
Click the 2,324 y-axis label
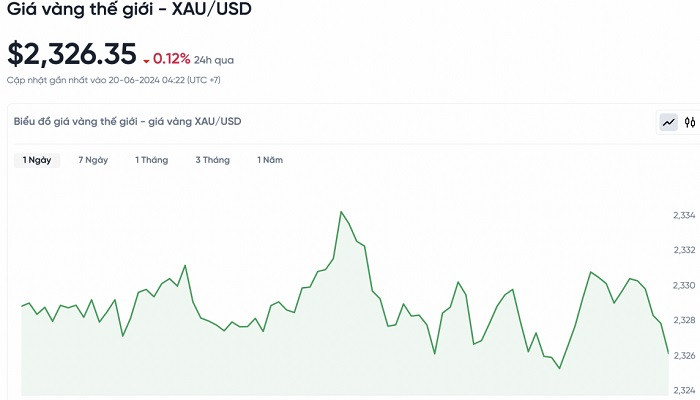click(683, 390)
